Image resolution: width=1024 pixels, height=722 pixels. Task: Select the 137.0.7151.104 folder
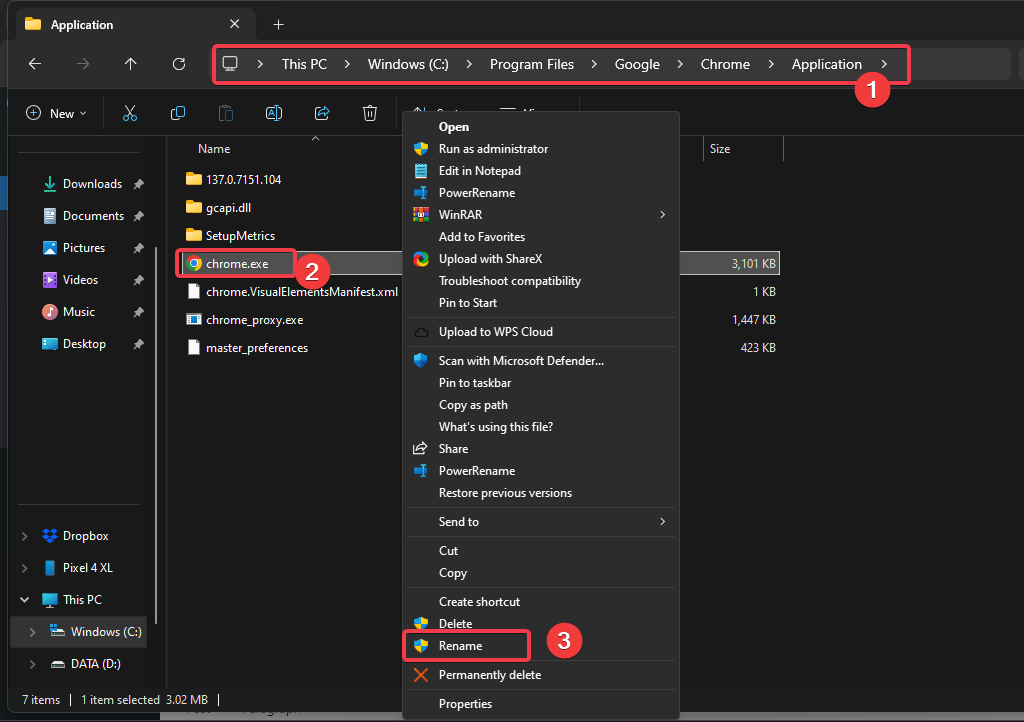coord(243,179)
